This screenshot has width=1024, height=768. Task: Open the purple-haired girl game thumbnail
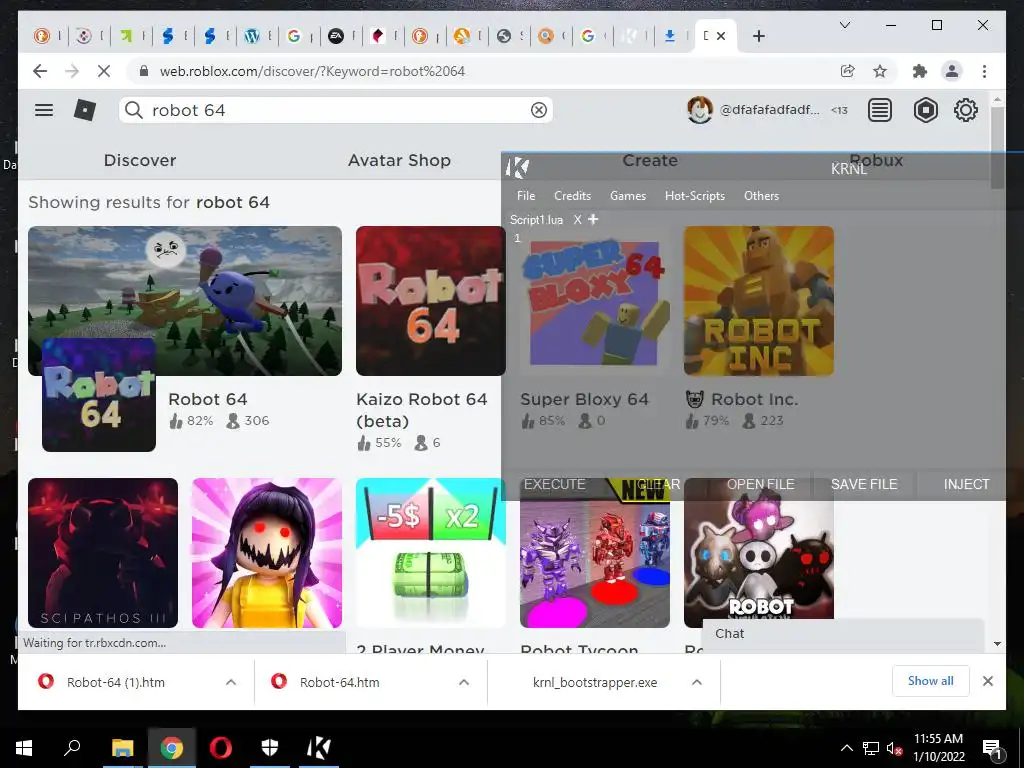point(266,553)
